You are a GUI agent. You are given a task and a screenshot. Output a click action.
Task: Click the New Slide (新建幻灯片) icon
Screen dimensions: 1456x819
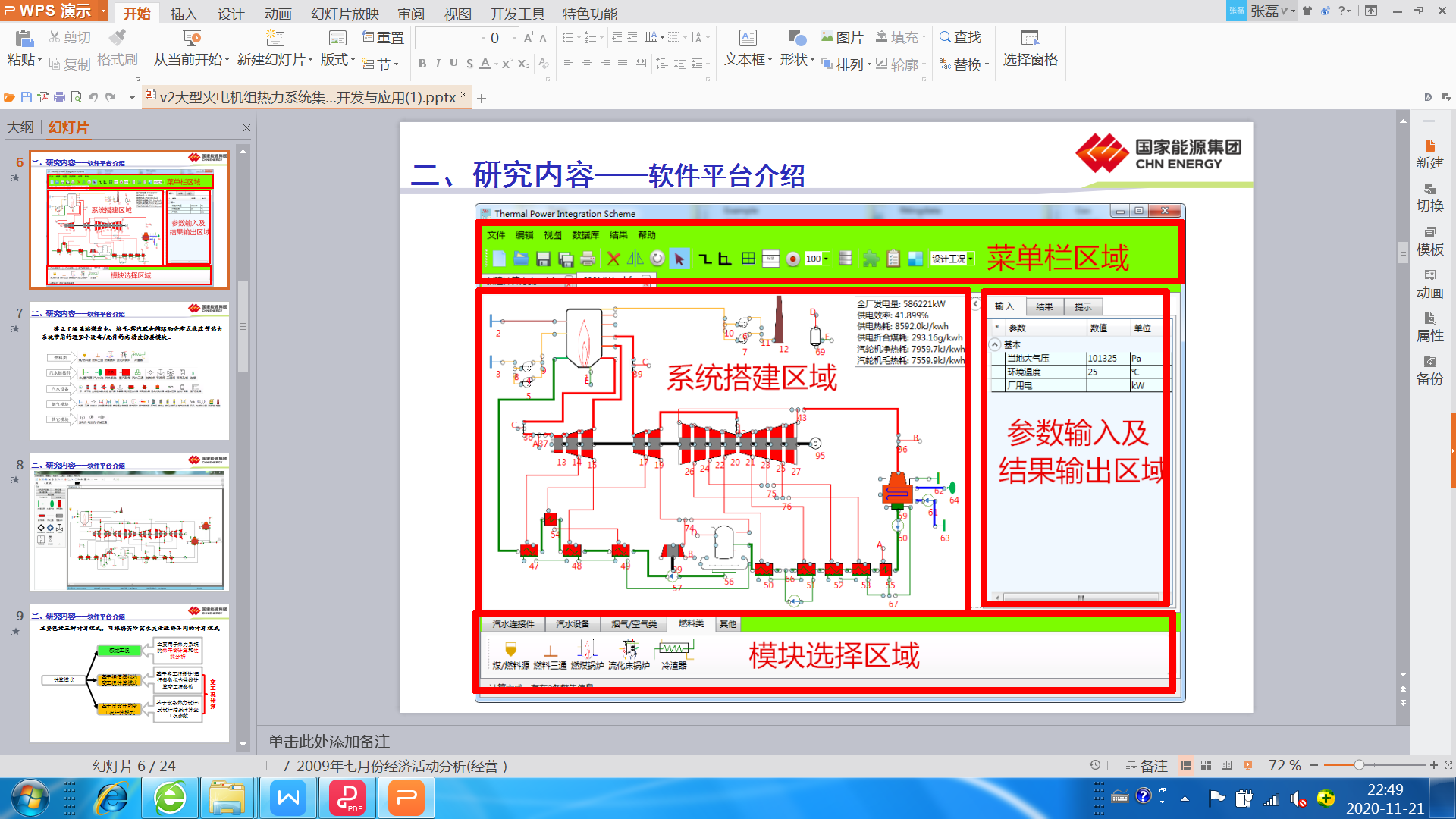(275, 38)
